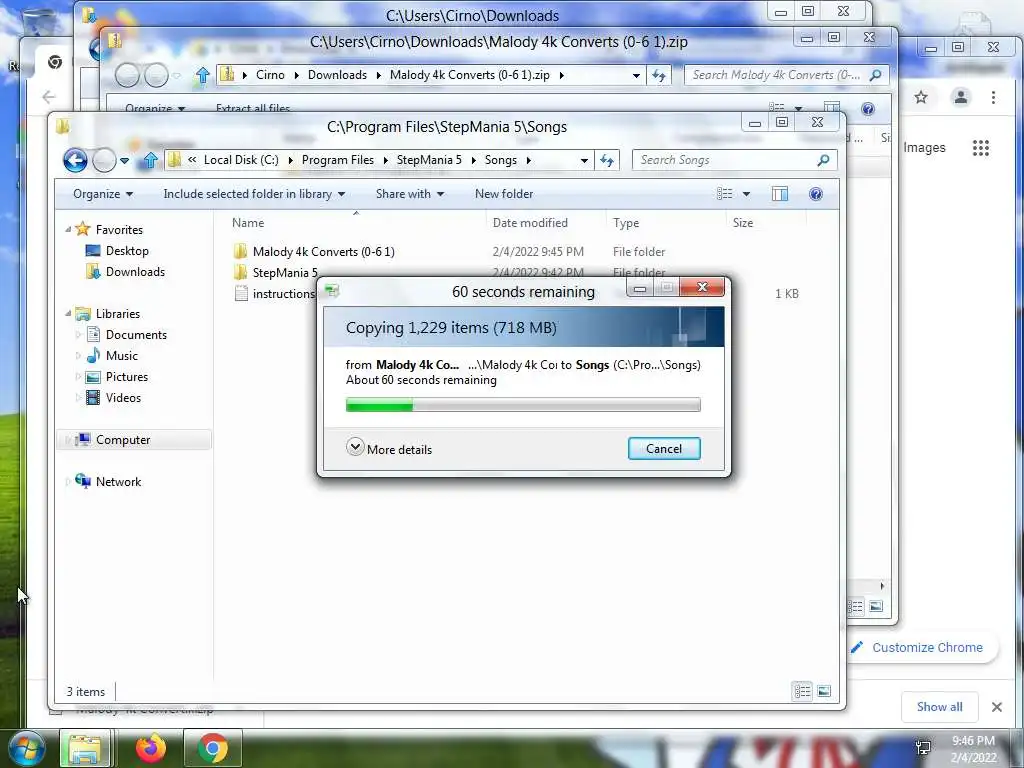Open Help in the Songs window
Image resolution: width=1024 pixels, height=768 pixels.
point(816,194)
